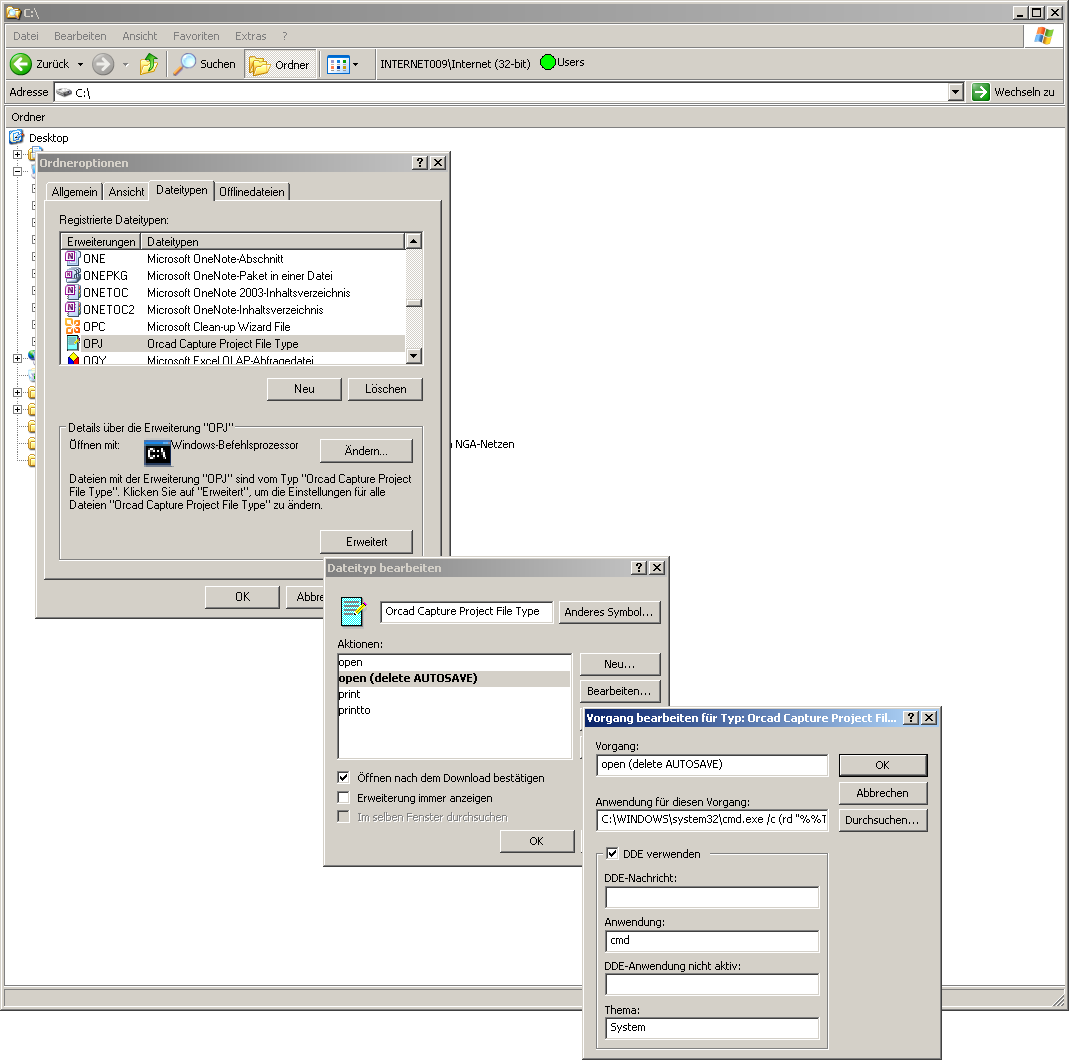Click the Neu button under registered file types
The image size is (1069, 1060).
point(304,389)
